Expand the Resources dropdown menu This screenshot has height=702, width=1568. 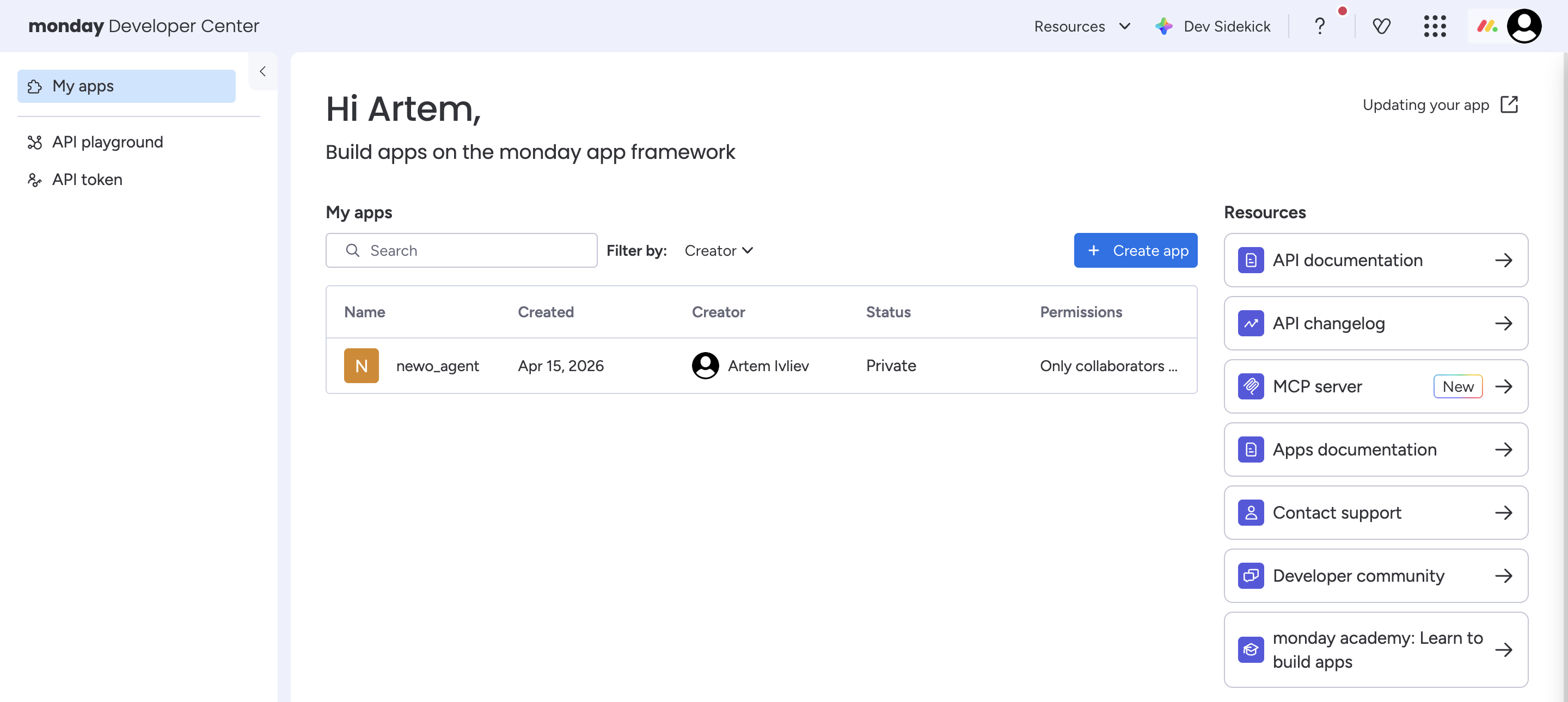point(1082,26)
